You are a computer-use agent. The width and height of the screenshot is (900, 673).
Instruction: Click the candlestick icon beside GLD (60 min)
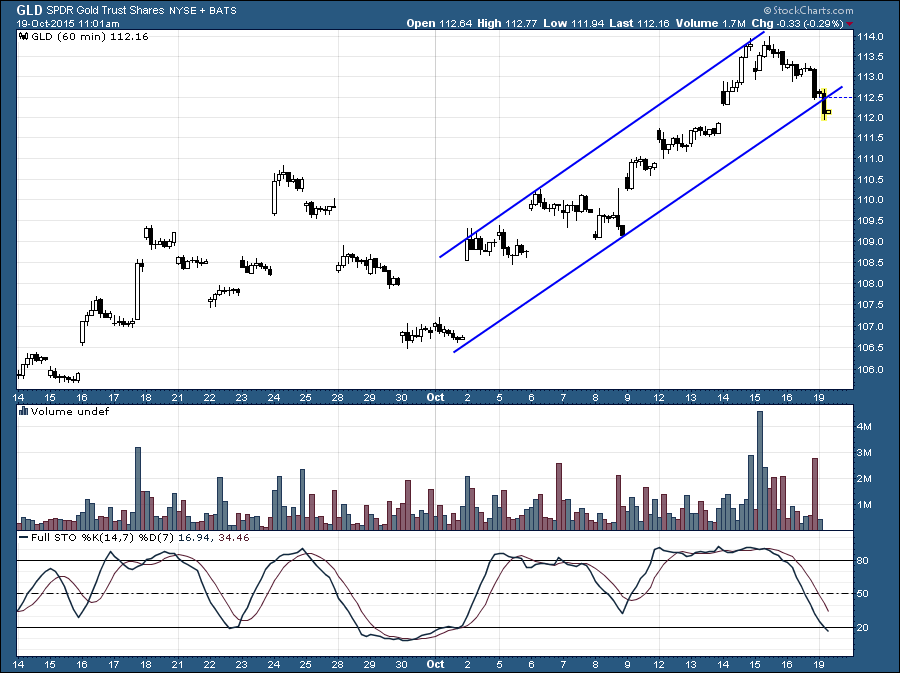pyautogui.click(x=24, y=36)
